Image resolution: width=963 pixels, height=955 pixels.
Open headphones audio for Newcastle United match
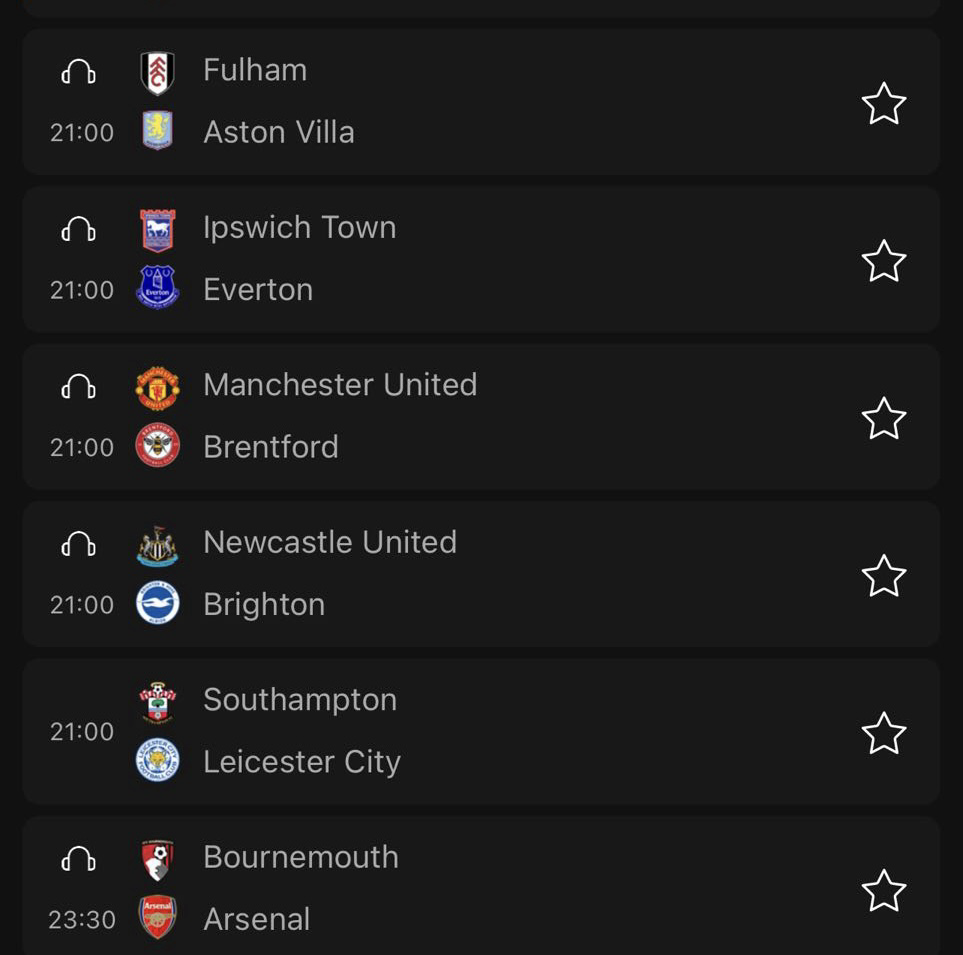[79, 544]
